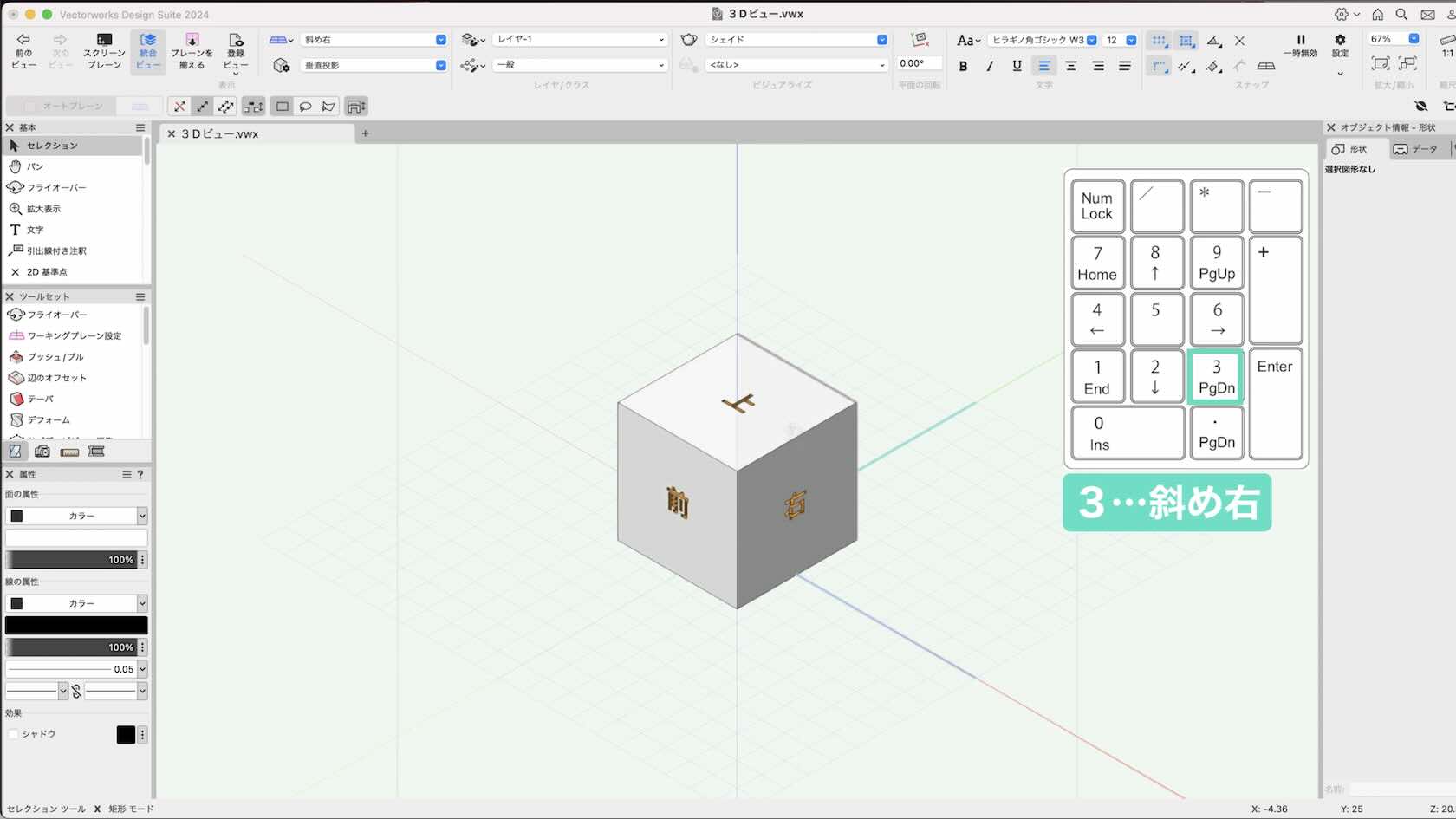
Task: Open active layer dropdown レイヤ-1
Action: coord(581,39)
